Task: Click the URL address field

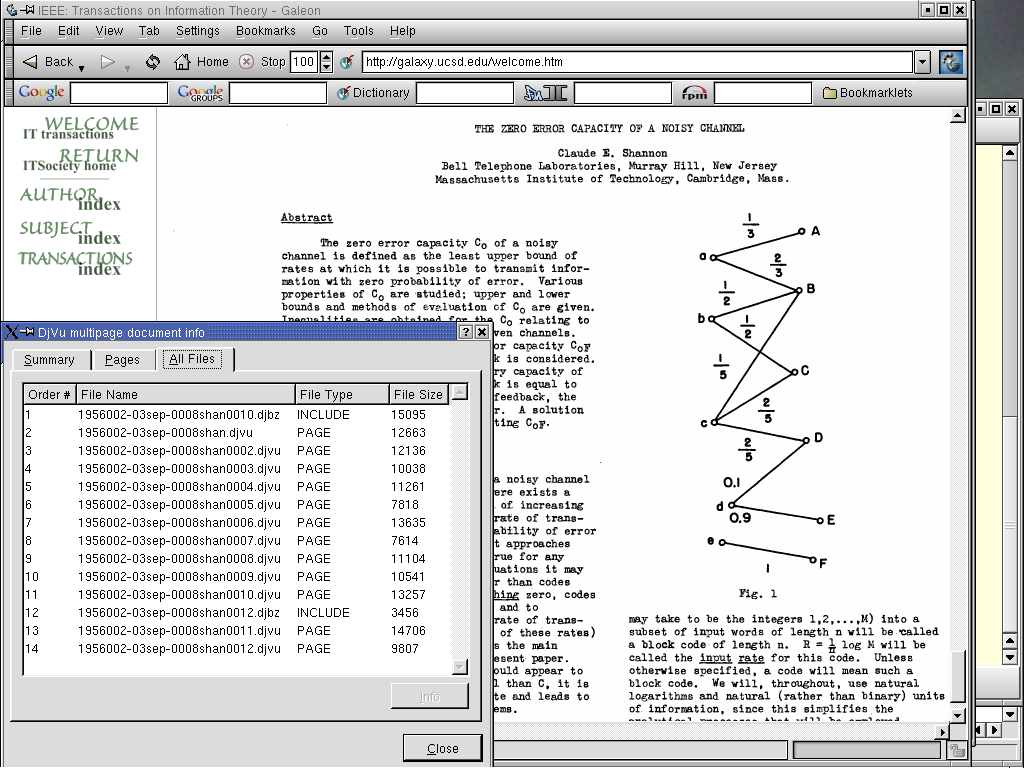Action: [x=636, y=62]
